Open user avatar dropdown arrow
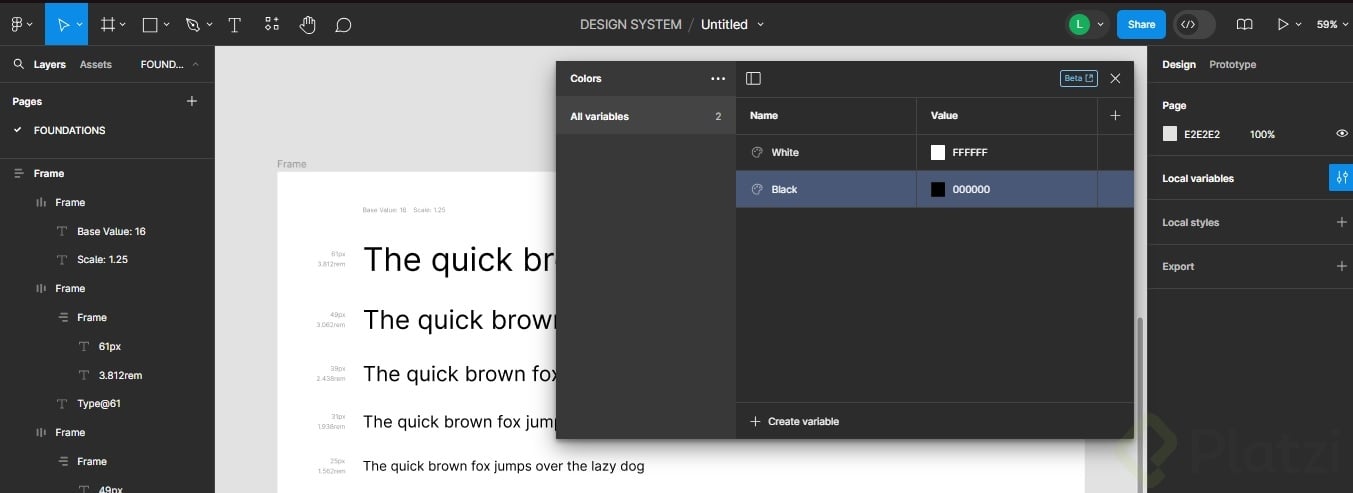This screenshot has width=1353, height=493. pyautogui.click(x=1101, y=24)
